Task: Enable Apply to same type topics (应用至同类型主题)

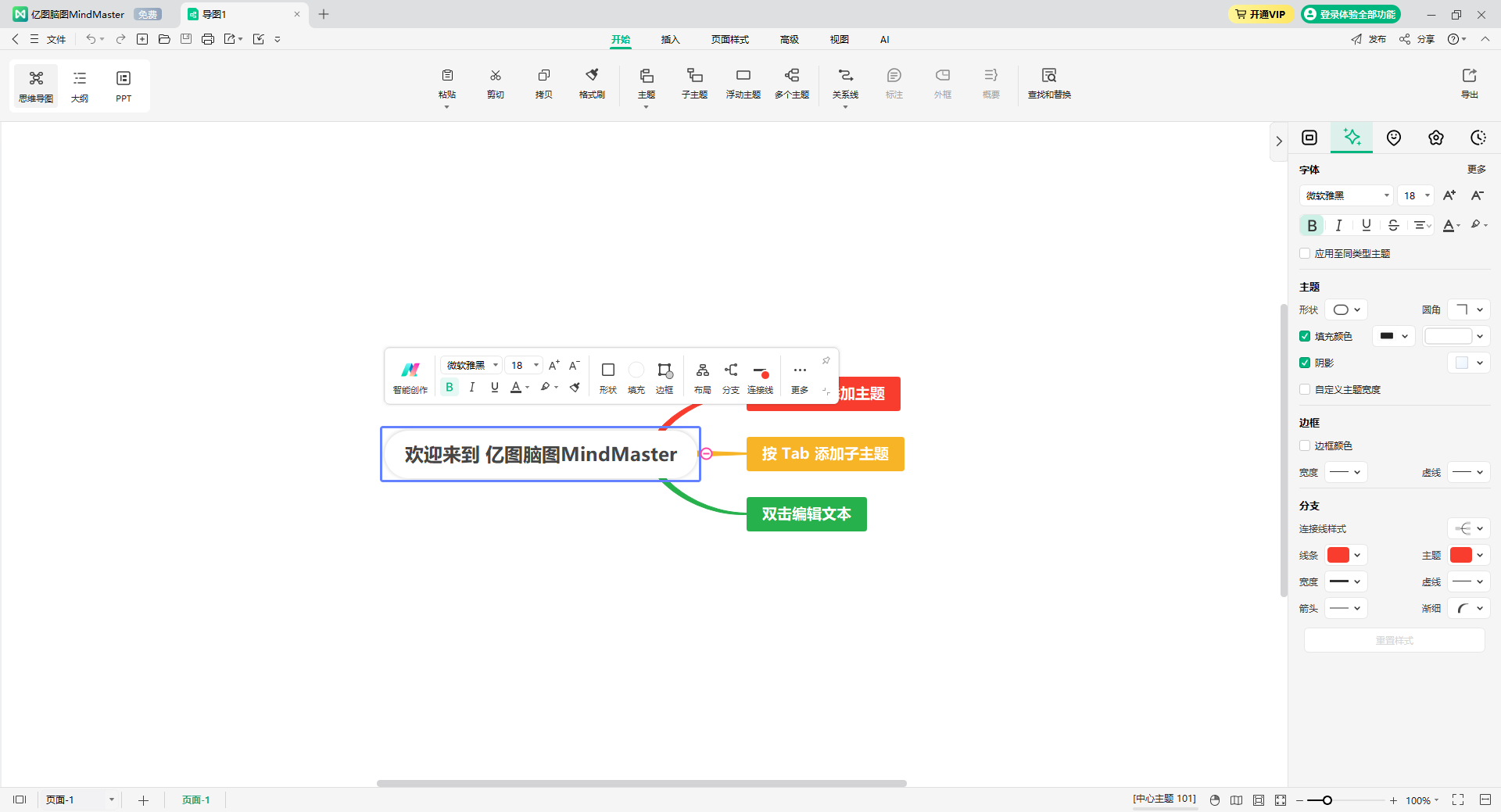Action: 1305,253
